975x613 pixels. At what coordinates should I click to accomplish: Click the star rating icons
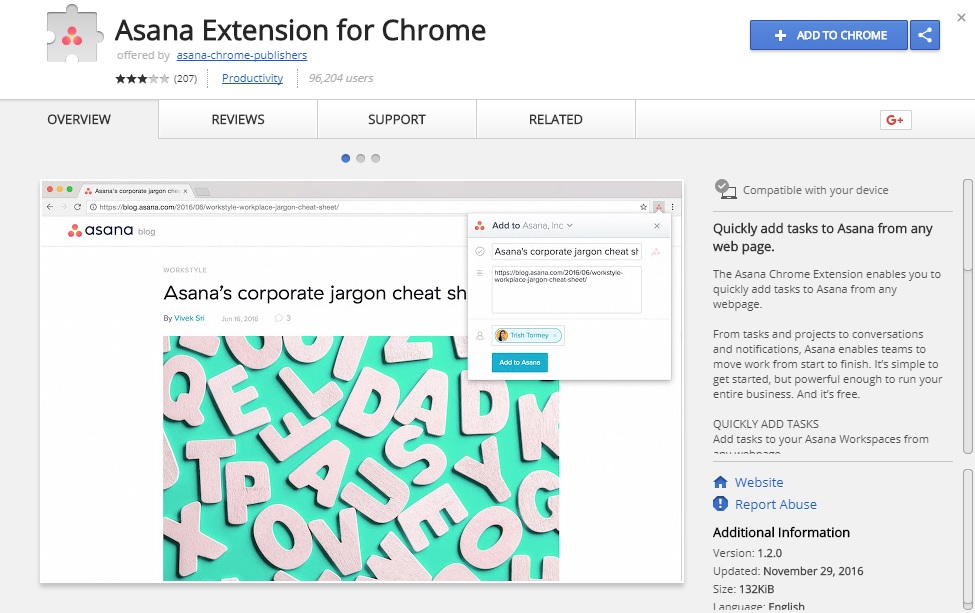click(x=142, y=78)
